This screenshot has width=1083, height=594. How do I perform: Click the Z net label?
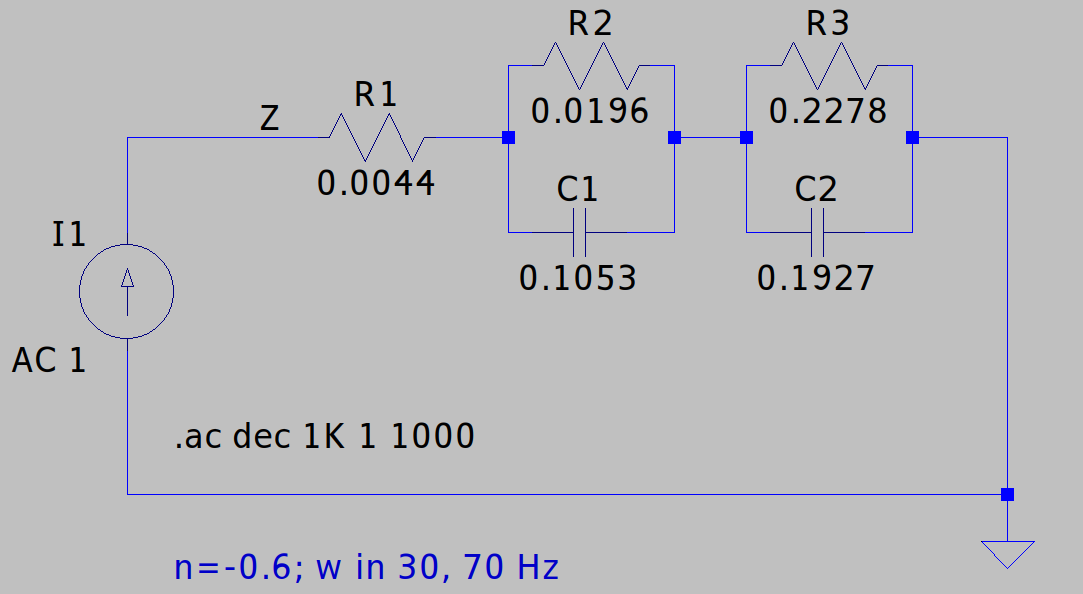[x=270, y=119]
